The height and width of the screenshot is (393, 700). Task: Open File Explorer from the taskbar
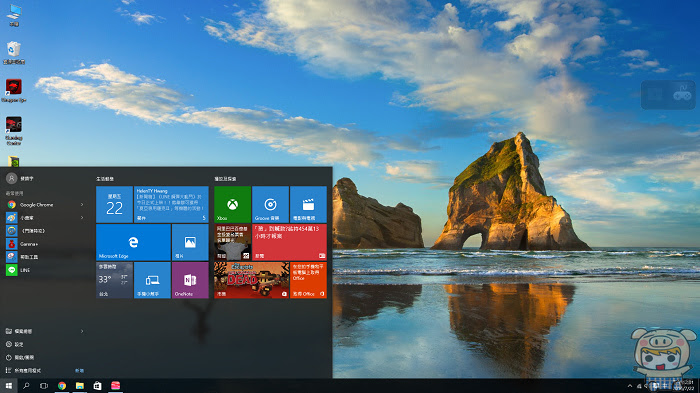pyautogui.click(x=79, y=386)
